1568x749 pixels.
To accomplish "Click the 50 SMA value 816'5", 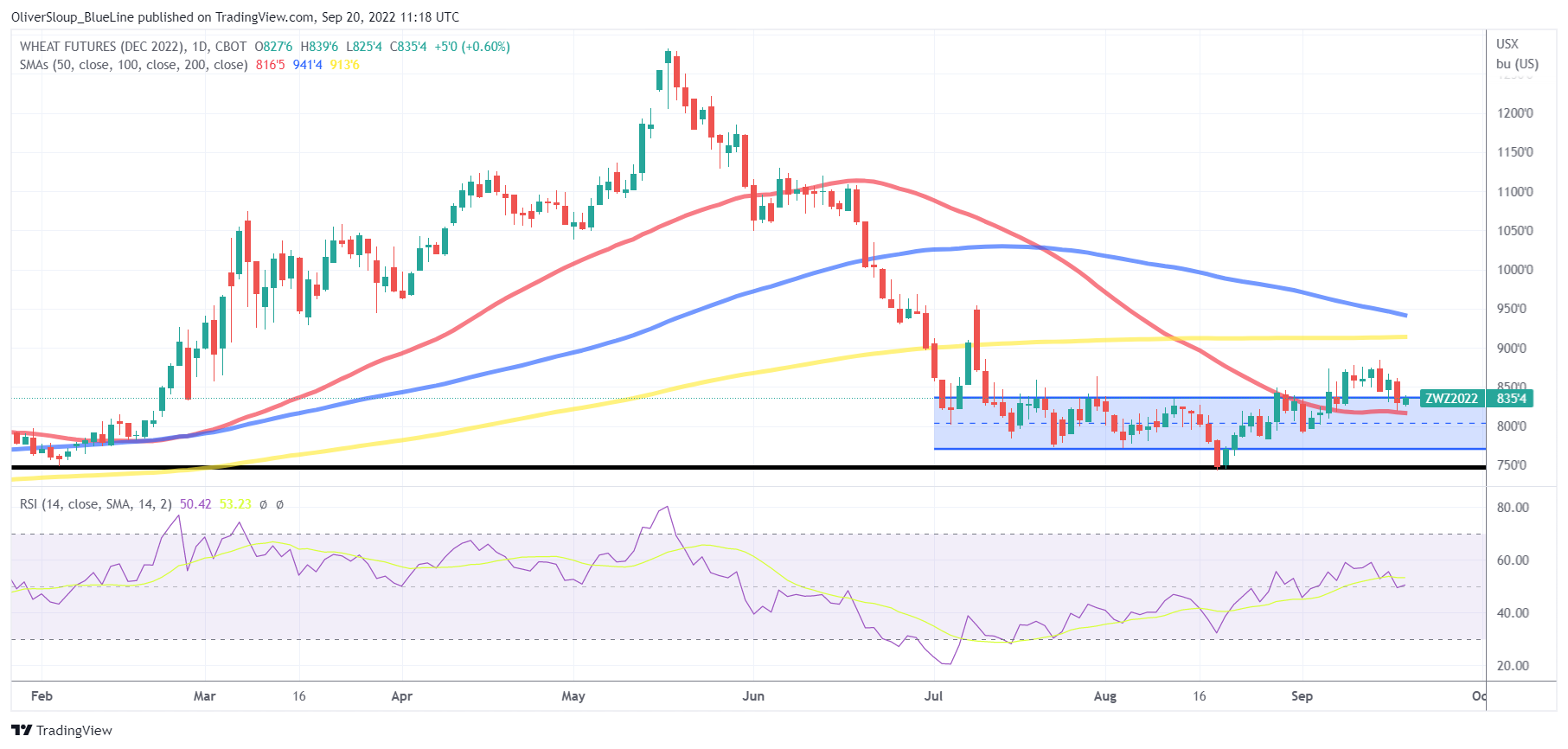I will [271, 65].
